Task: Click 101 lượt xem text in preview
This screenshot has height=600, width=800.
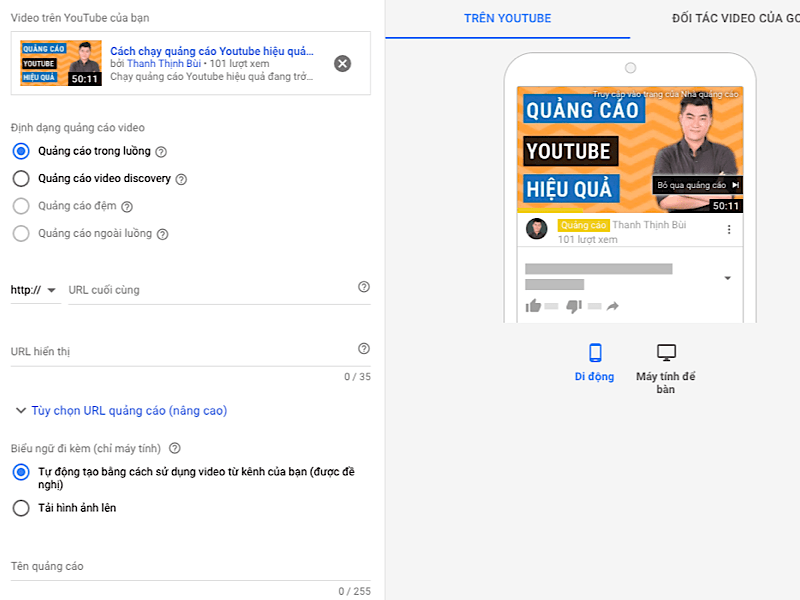Action: [587, 239]
